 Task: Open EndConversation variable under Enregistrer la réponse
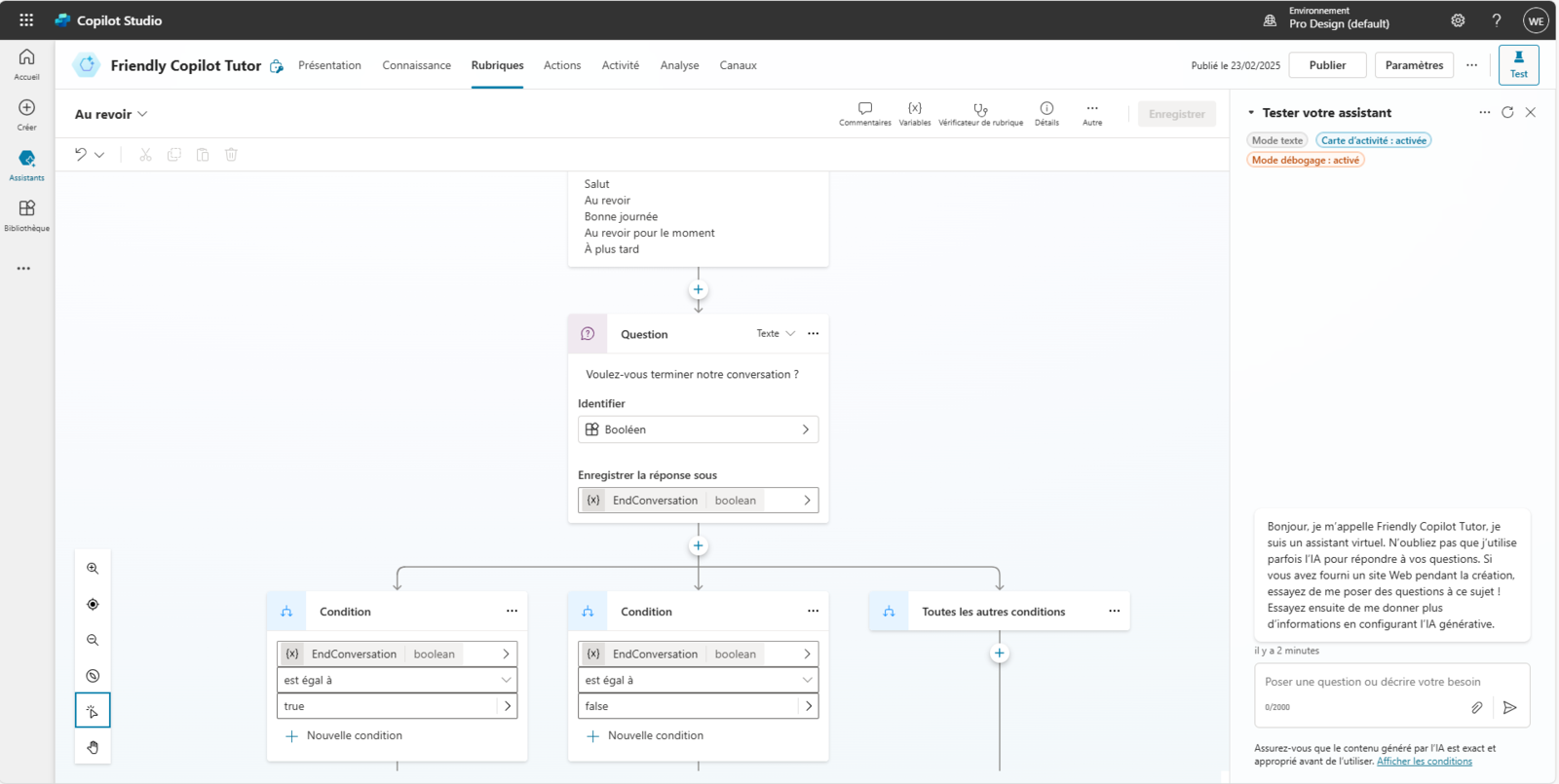(x=698, y=501)
